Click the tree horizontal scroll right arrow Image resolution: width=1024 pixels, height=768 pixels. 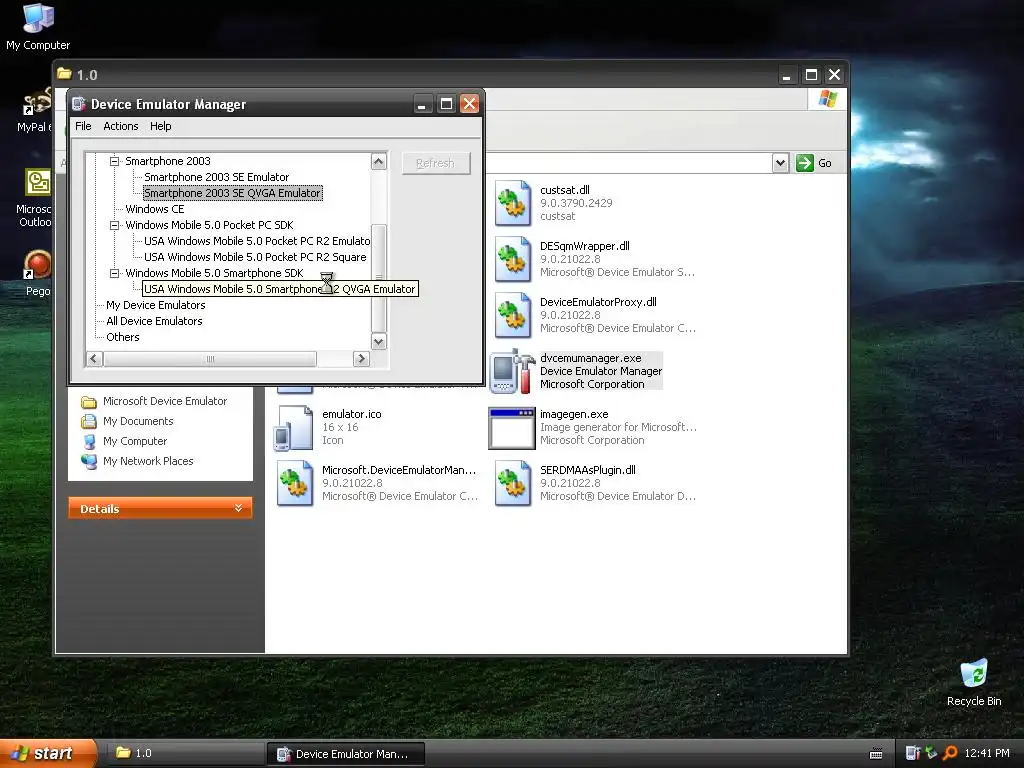coord(361,359)
